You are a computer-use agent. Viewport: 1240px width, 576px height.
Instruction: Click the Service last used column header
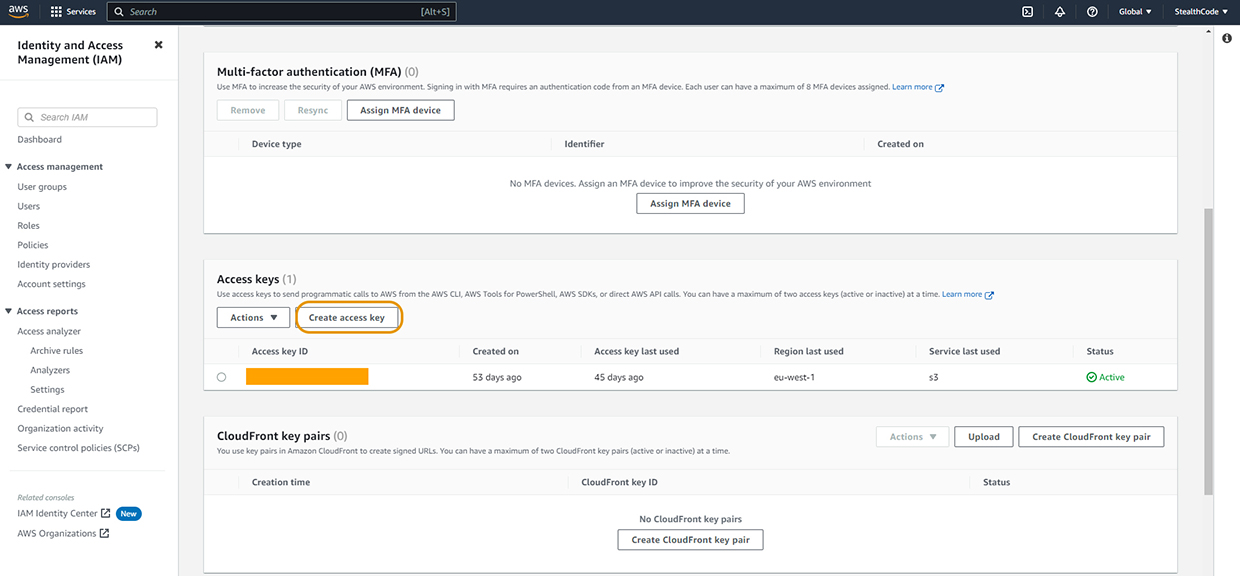(964, 351)
